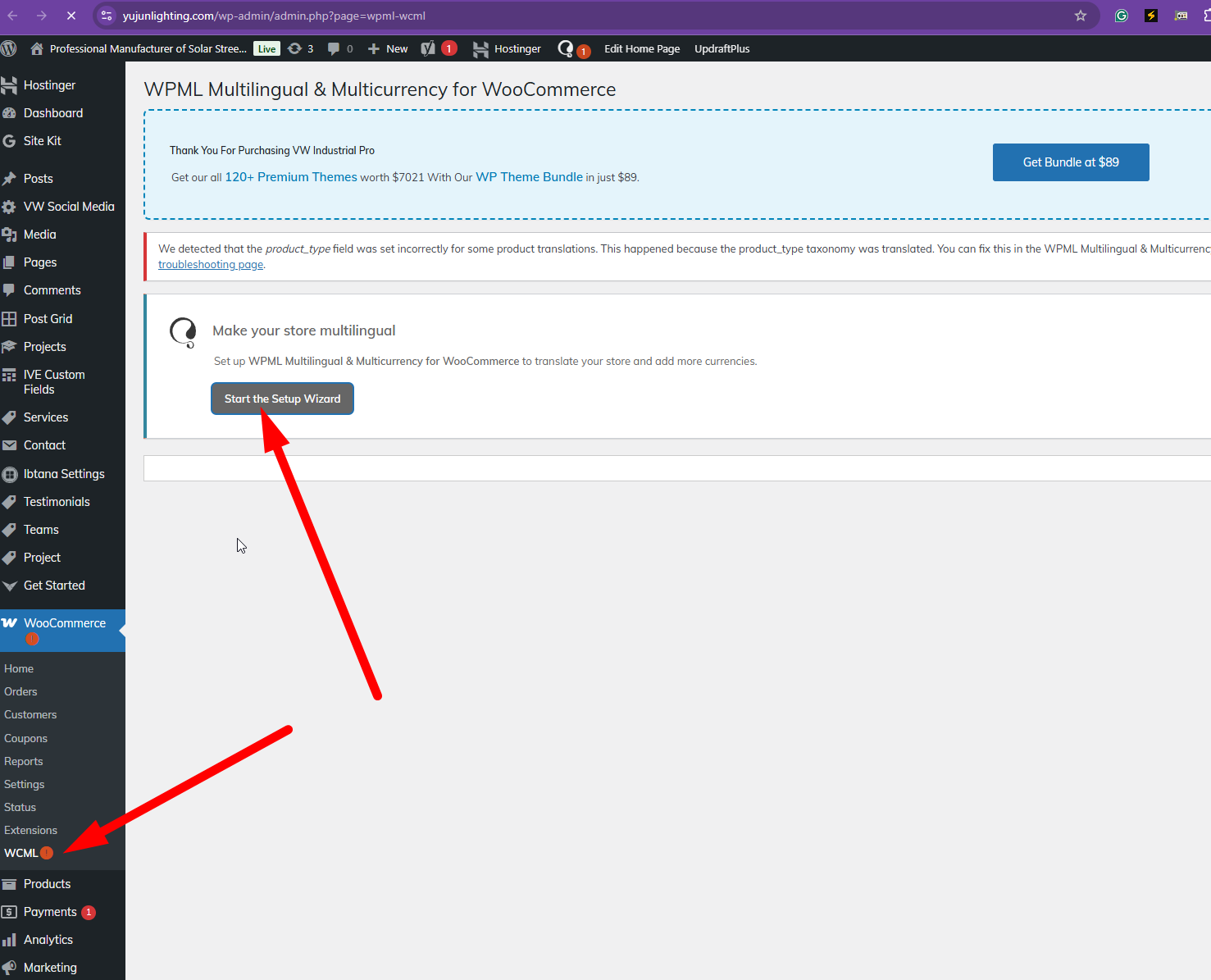Open UpdraftPlus in the admin bar

[x=722, y=48]
